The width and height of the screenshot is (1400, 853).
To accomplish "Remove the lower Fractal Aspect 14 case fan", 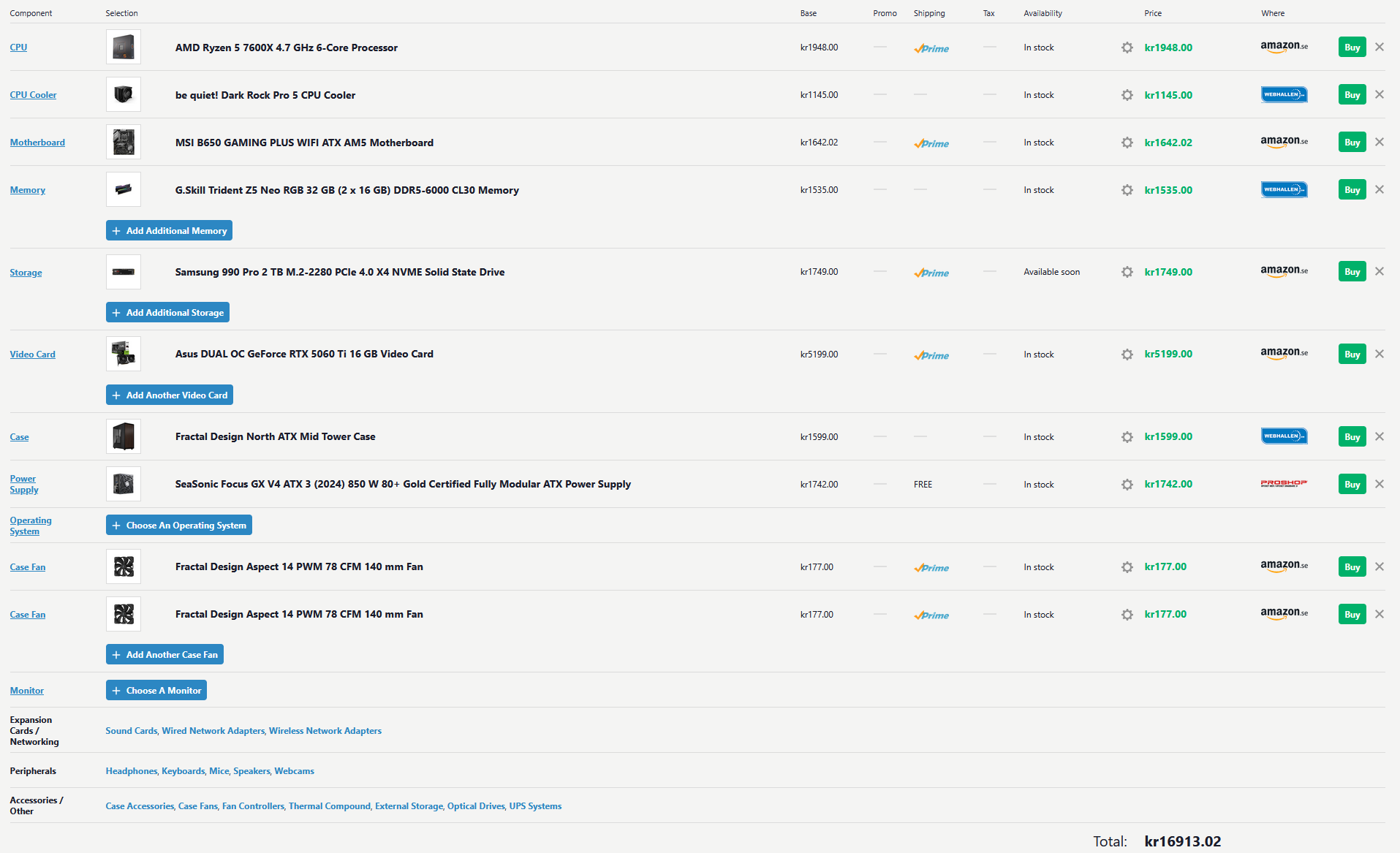I will (1380, 614).
